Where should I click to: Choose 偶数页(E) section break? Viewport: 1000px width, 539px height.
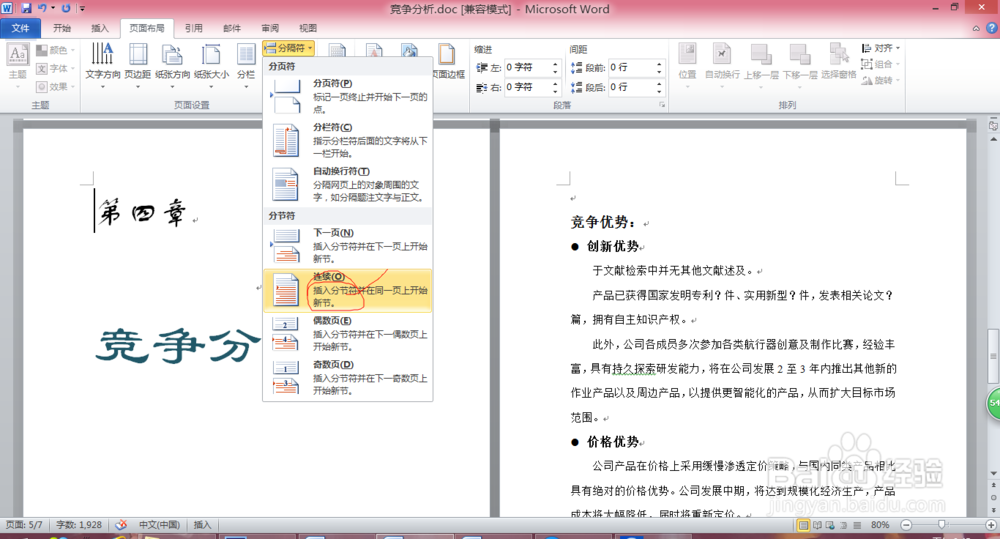pyautogui.click(x=348, y=334)
